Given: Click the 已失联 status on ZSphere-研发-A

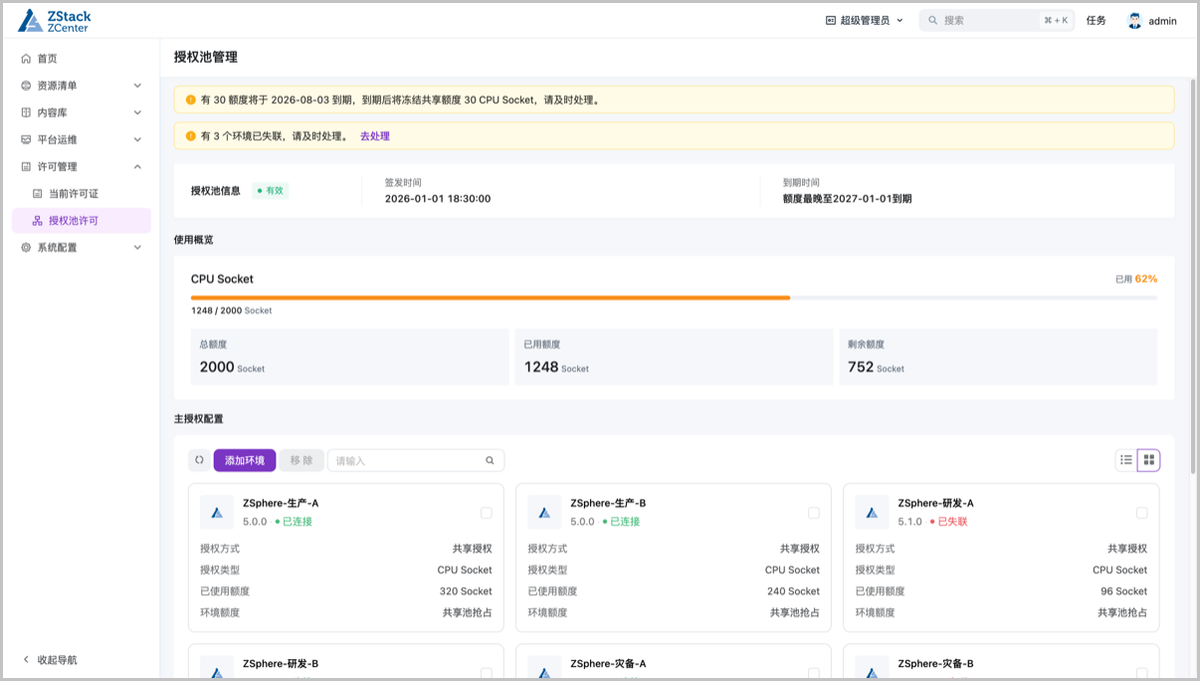Looking at the screenshot, I should 949,522.
